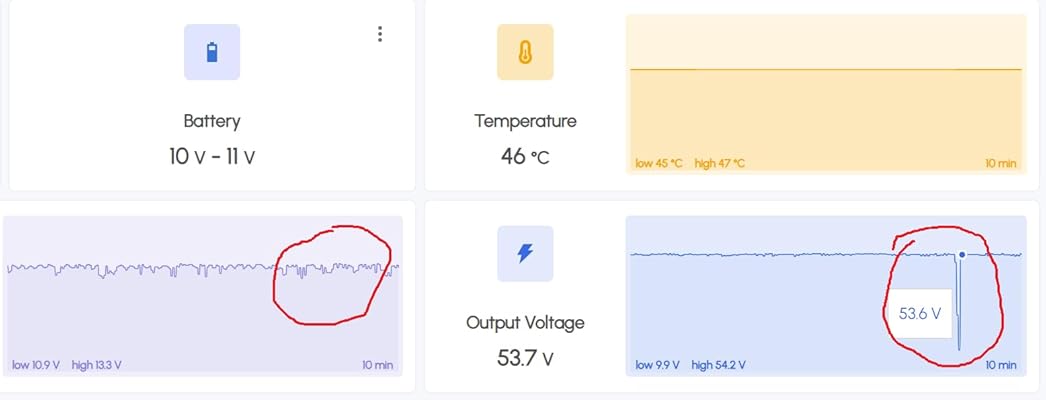Click the 53.7 V output voltage value

[x=525, y=356]
